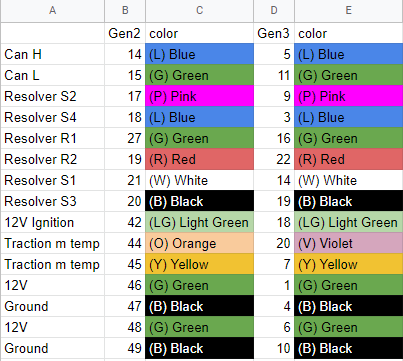Select the Gen2 pin 42 cell
Viewport: 403px width, 361px height.
[x=125, y=222]
